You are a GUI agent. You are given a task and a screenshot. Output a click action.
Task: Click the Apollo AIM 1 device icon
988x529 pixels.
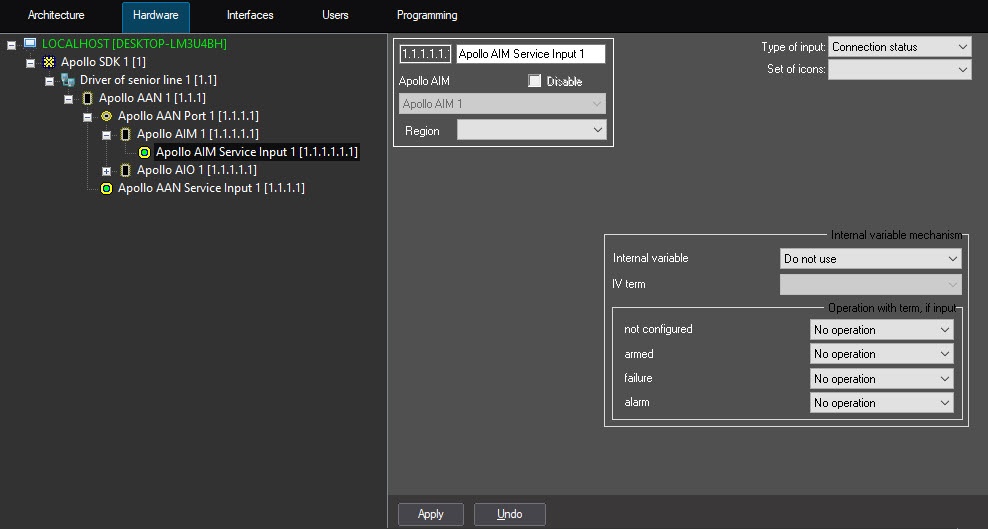125,134
